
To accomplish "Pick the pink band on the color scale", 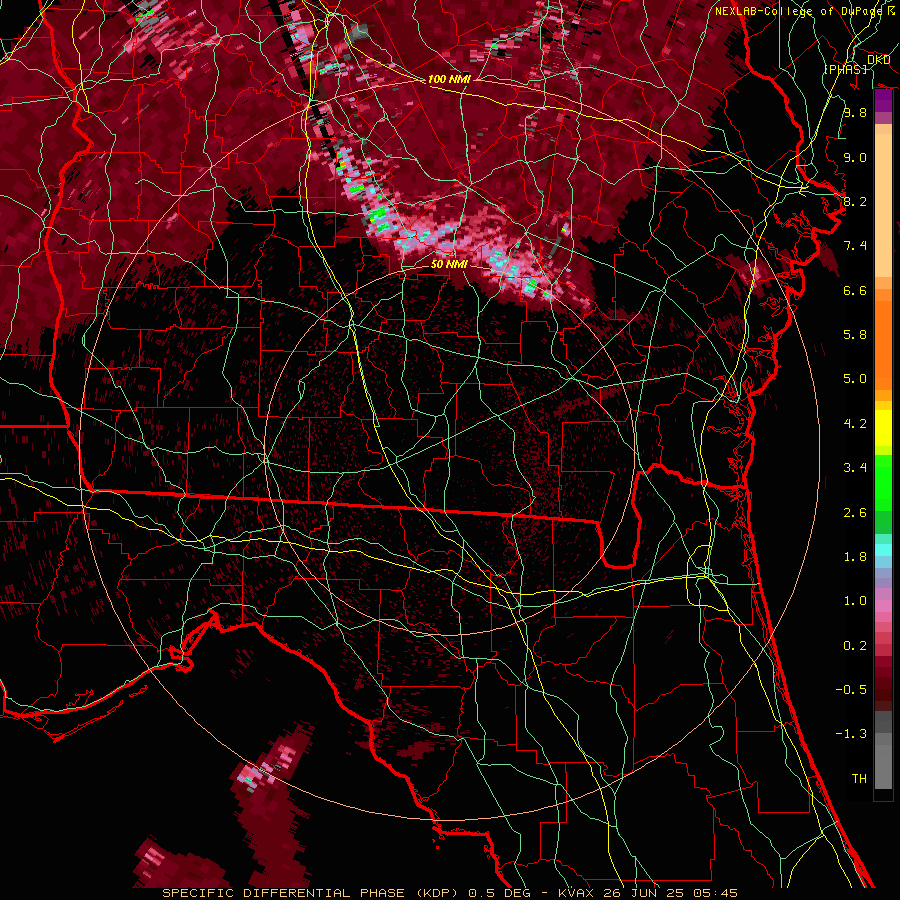I will pos(883,606).
